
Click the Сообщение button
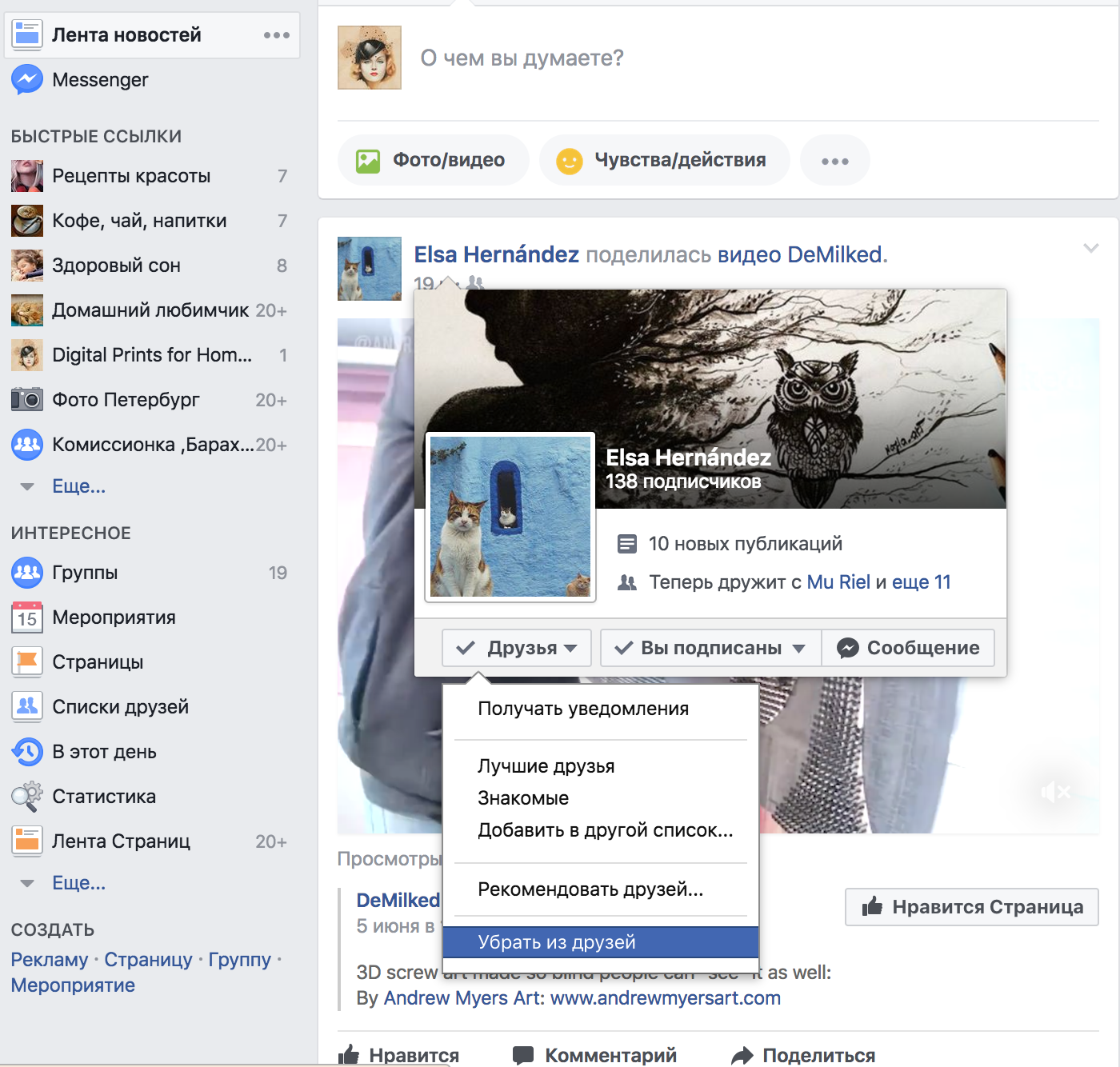[x=908, y=648]
